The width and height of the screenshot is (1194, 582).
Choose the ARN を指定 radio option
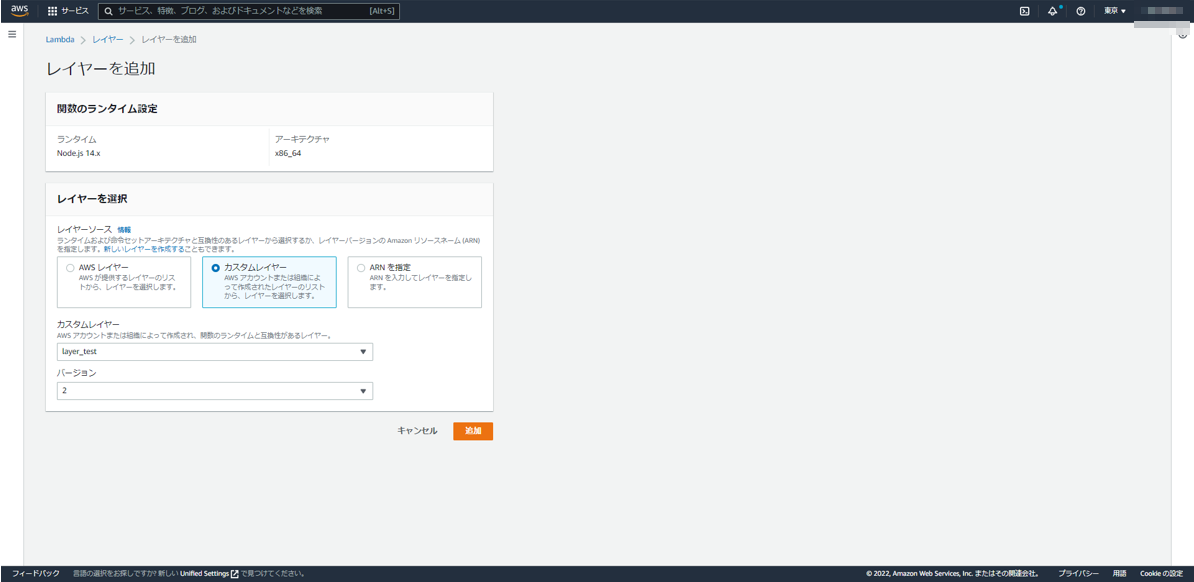pos(360,267)
